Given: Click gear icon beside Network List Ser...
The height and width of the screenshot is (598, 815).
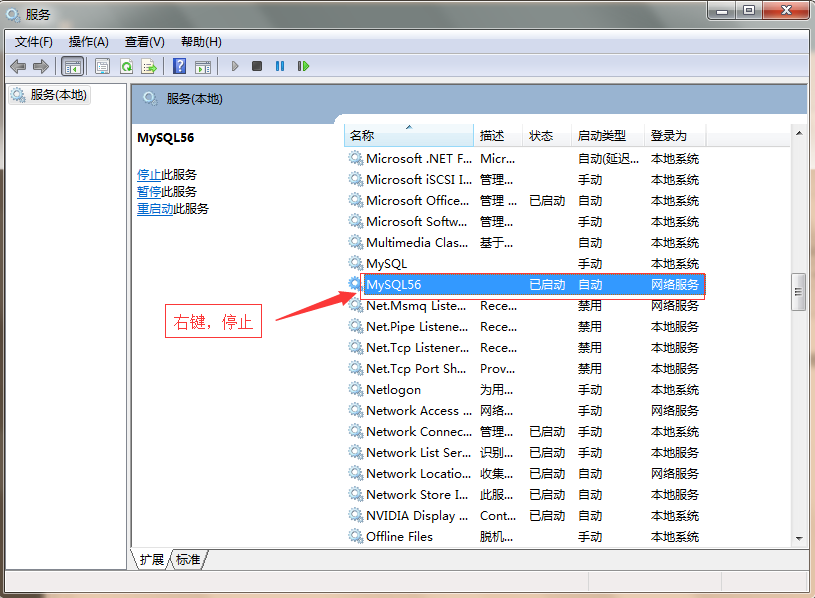Looking at the screenshot, I should [x=356, y=453].
